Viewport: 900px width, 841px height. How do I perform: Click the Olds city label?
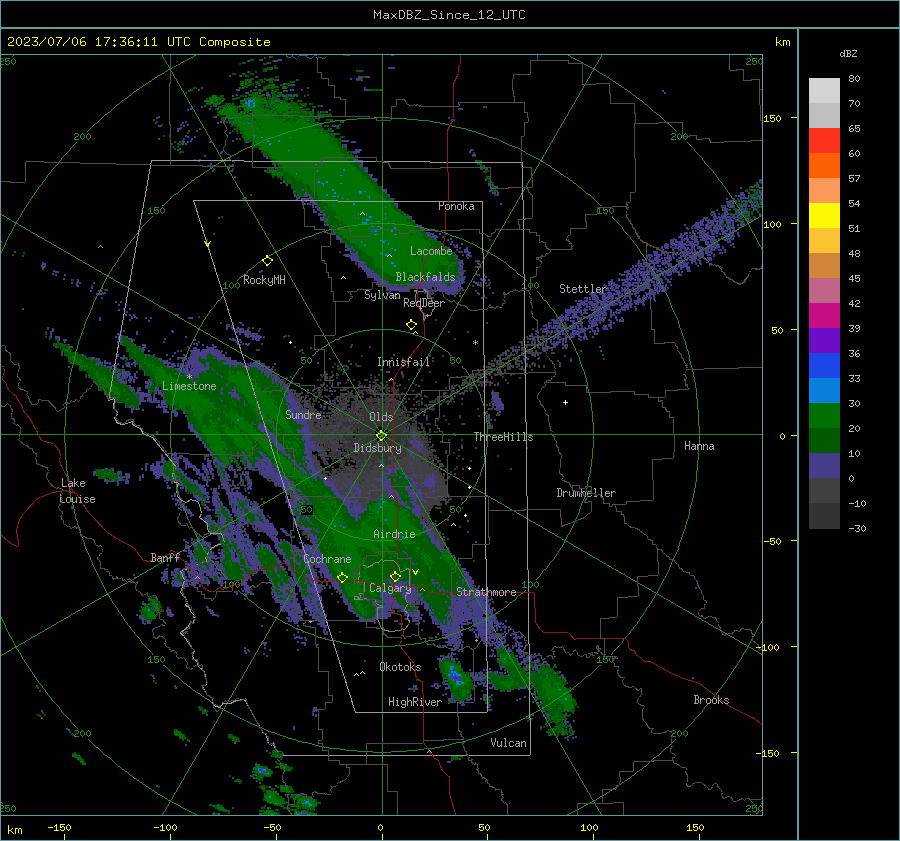[x=381, y=417]
